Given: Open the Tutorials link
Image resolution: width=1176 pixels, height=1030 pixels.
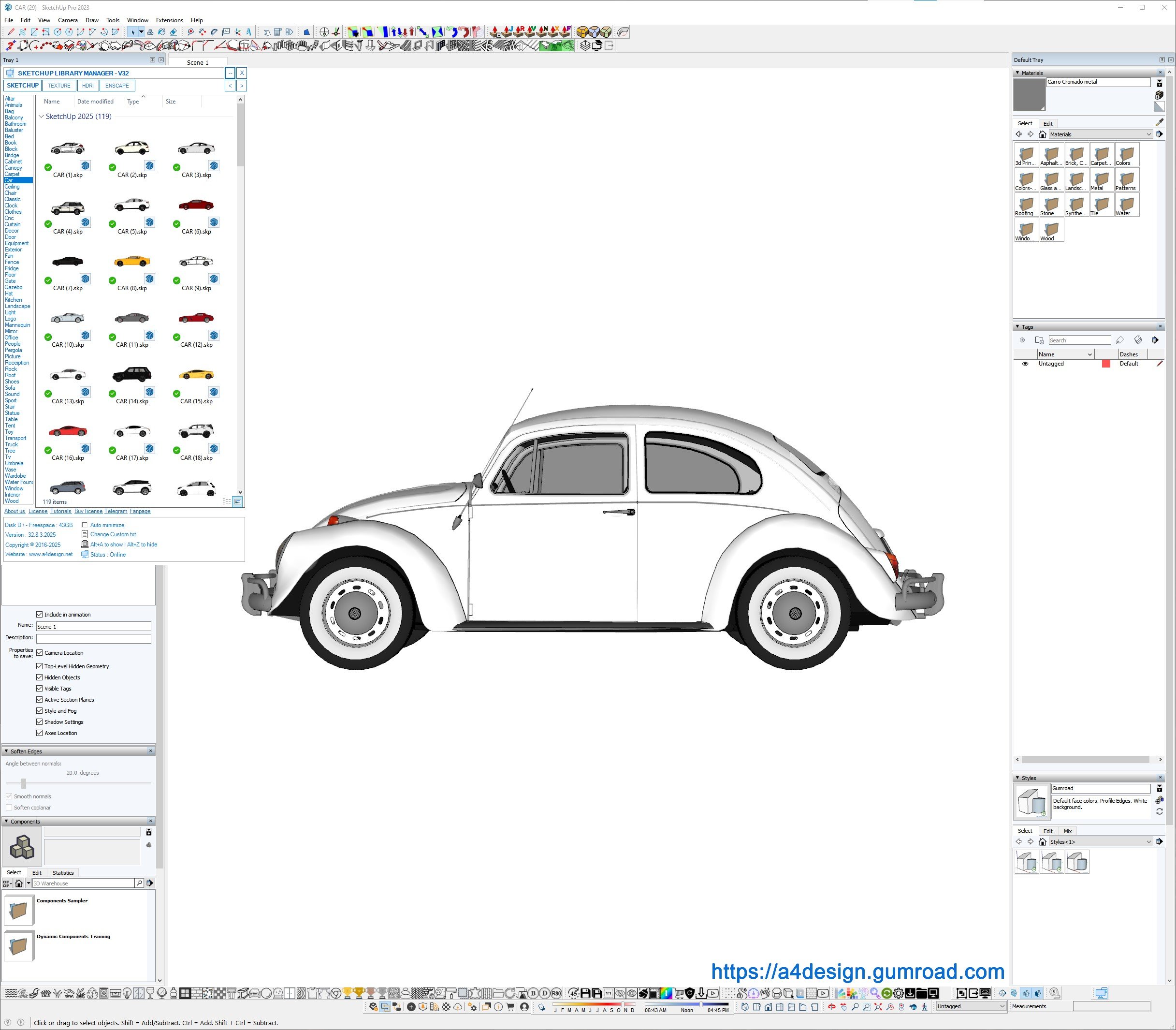Looking at the screenshot, I should (61, 511).
